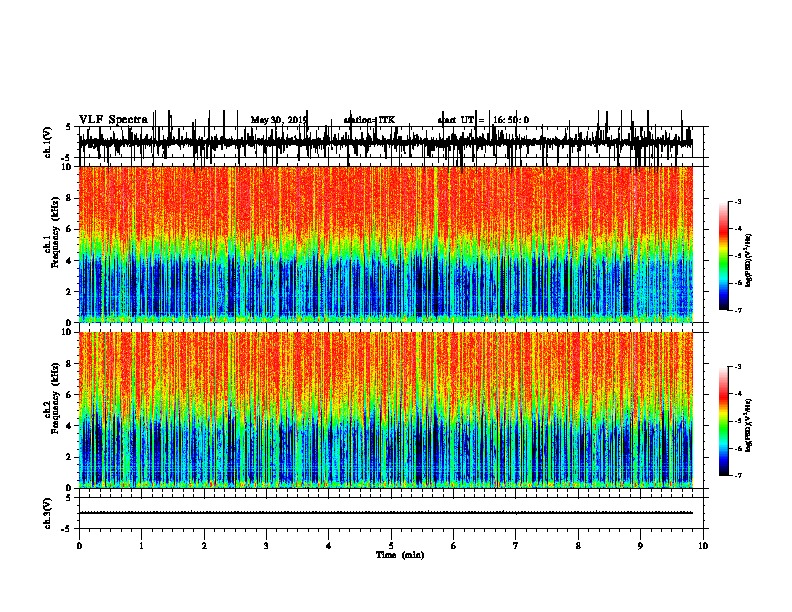Click time axis tick label '2'
Screen dimensions: 792x612
204,545
